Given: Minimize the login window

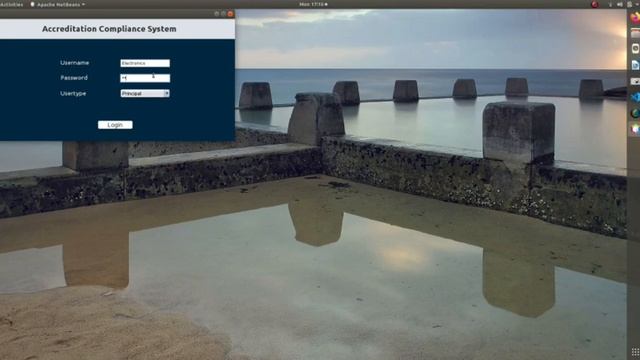Looking at the screenshot, I should pyautogui.click(x=216, y=14).
